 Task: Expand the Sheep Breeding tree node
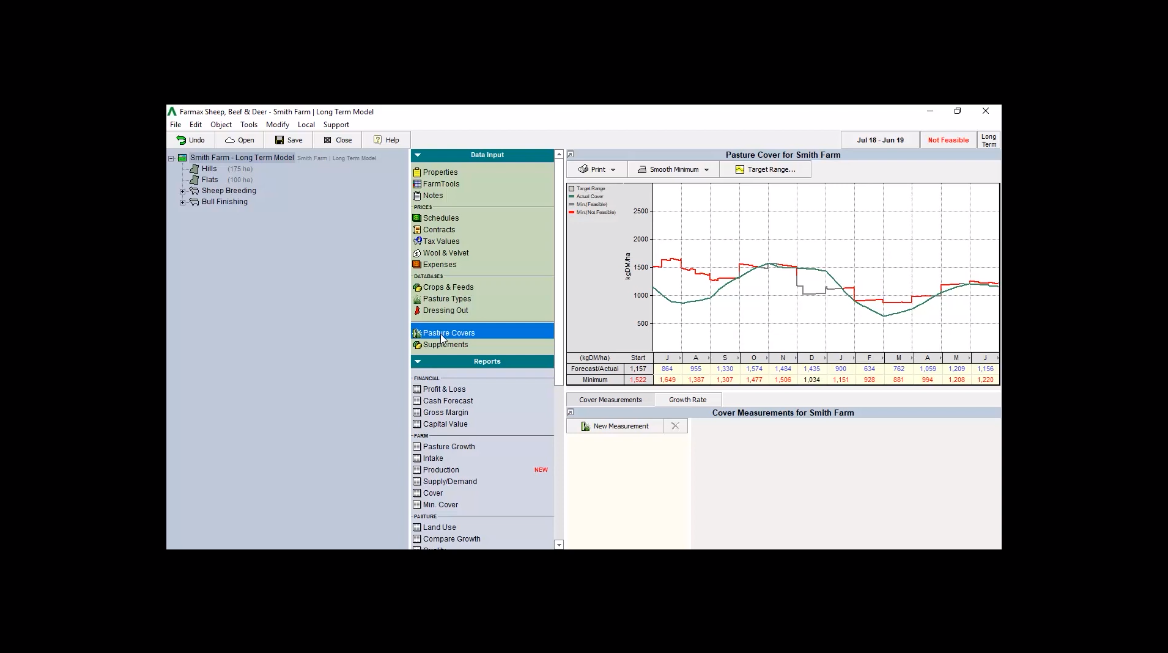pos(182,191)
